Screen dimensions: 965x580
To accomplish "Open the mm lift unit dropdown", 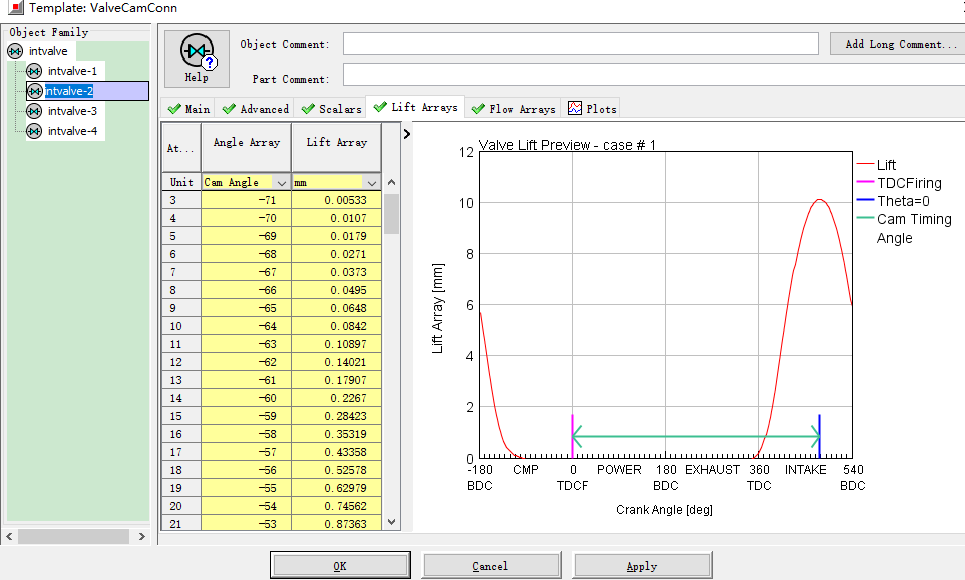I will click(x=371, y=183).
